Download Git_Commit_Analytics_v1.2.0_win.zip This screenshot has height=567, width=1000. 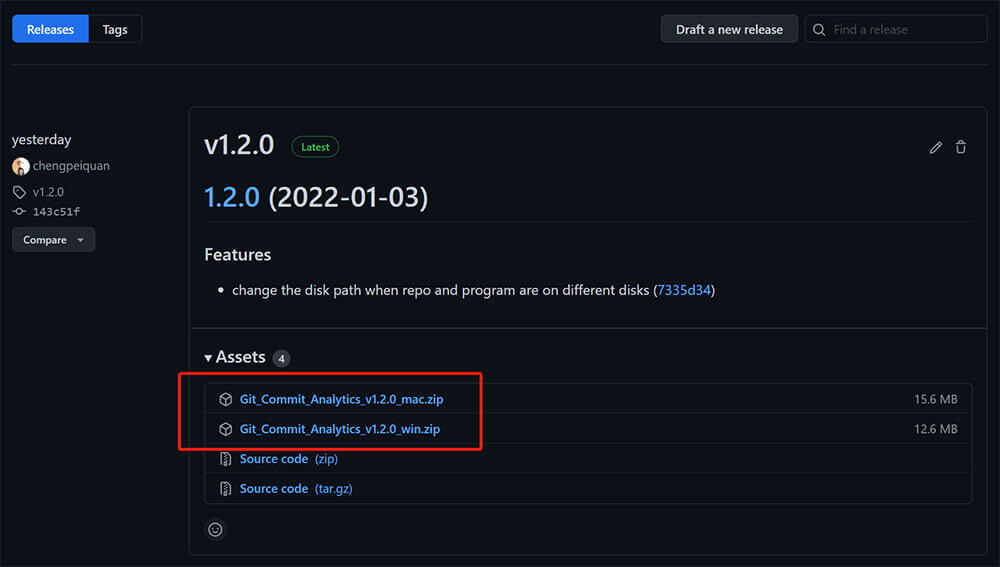(340, 429)
